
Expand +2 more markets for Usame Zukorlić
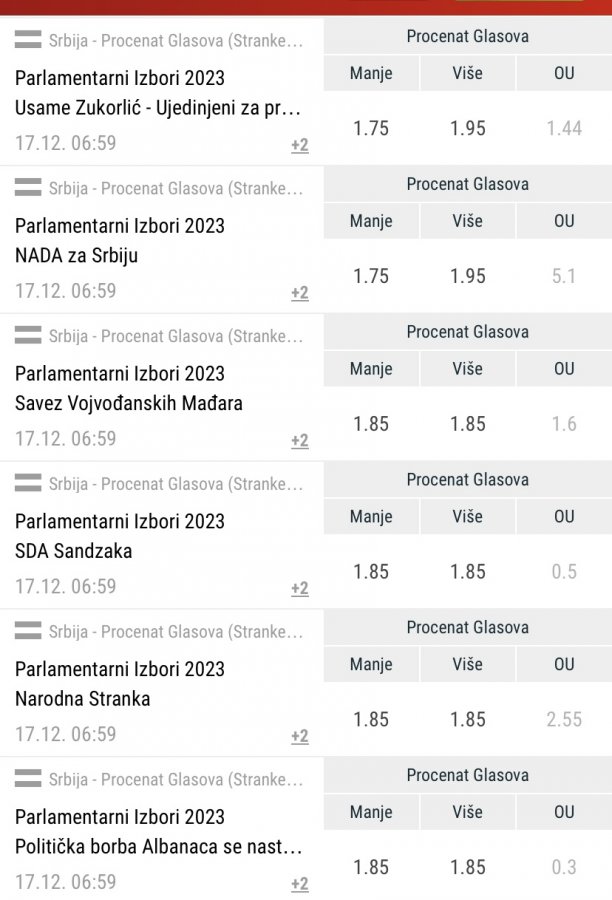pyautogui.click(x=299, y=145)
